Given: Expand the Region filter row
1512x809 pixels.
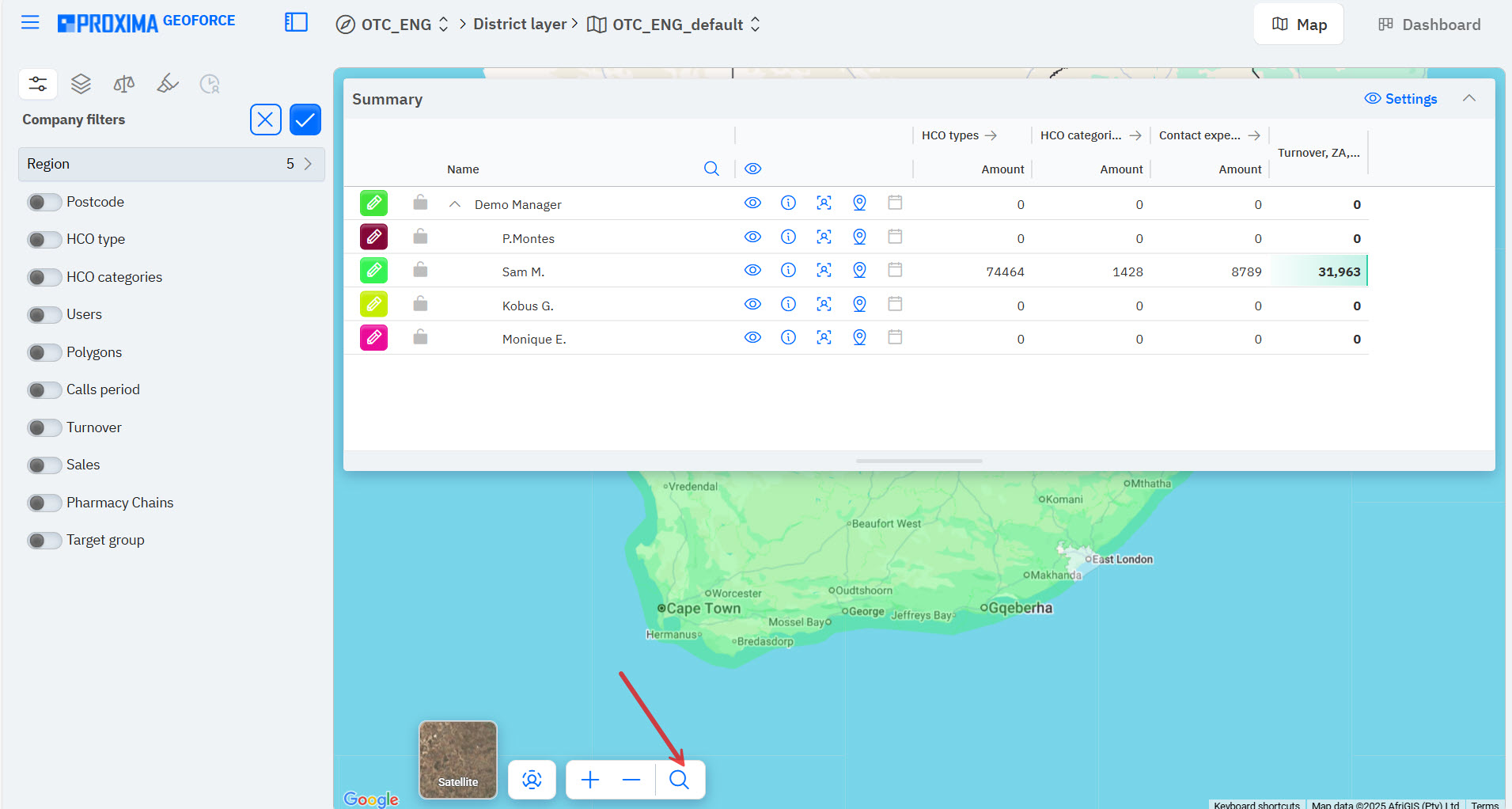Looking at the screenshot, I should coord(171,164).
